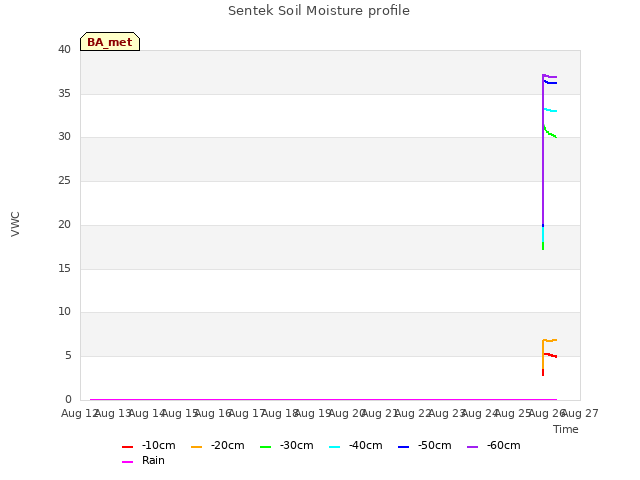Click the VWC y-axis label

(15, 224)
